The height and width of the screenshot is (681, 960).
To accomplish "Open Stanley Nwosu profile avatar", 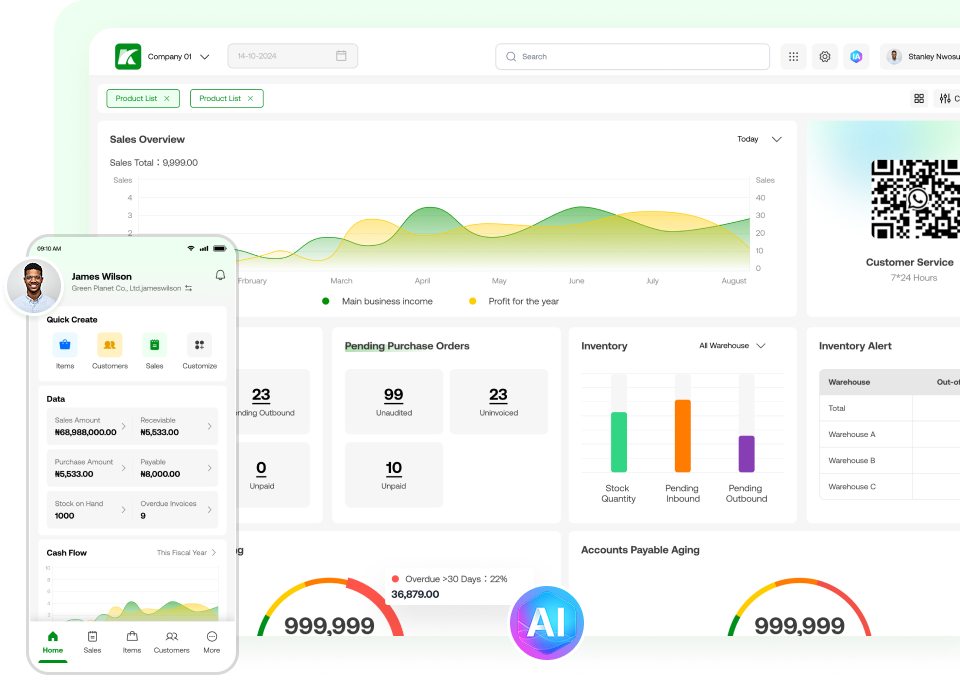I will (894, 56).
